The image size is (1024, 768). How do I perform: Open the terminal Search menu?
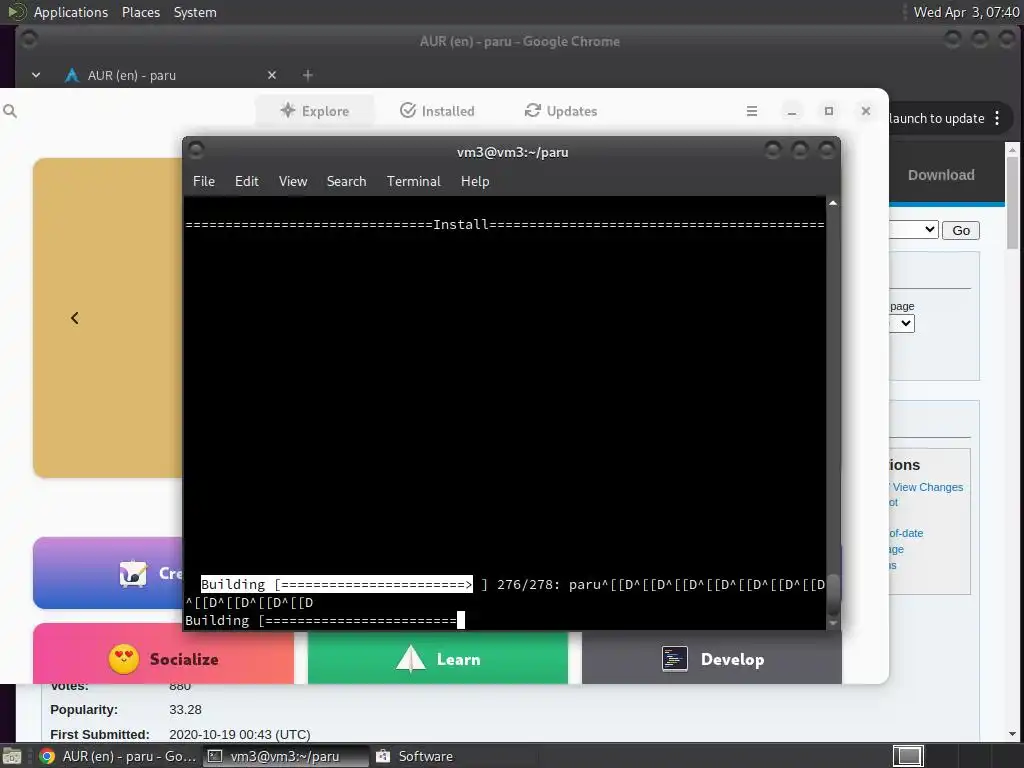pyautogui.click(x=346, y=181)
